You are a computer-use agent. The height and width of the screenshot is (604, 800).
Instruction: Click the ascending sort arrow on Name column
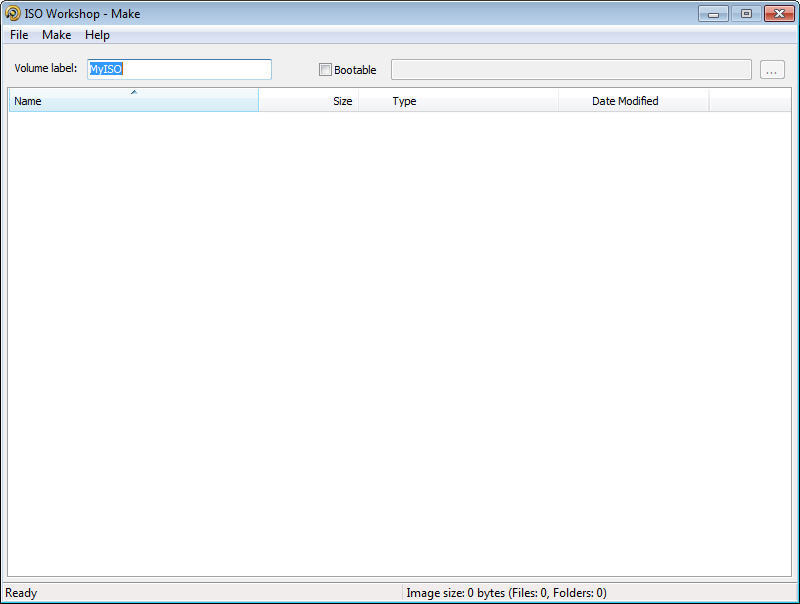click(x=132, y=92)
